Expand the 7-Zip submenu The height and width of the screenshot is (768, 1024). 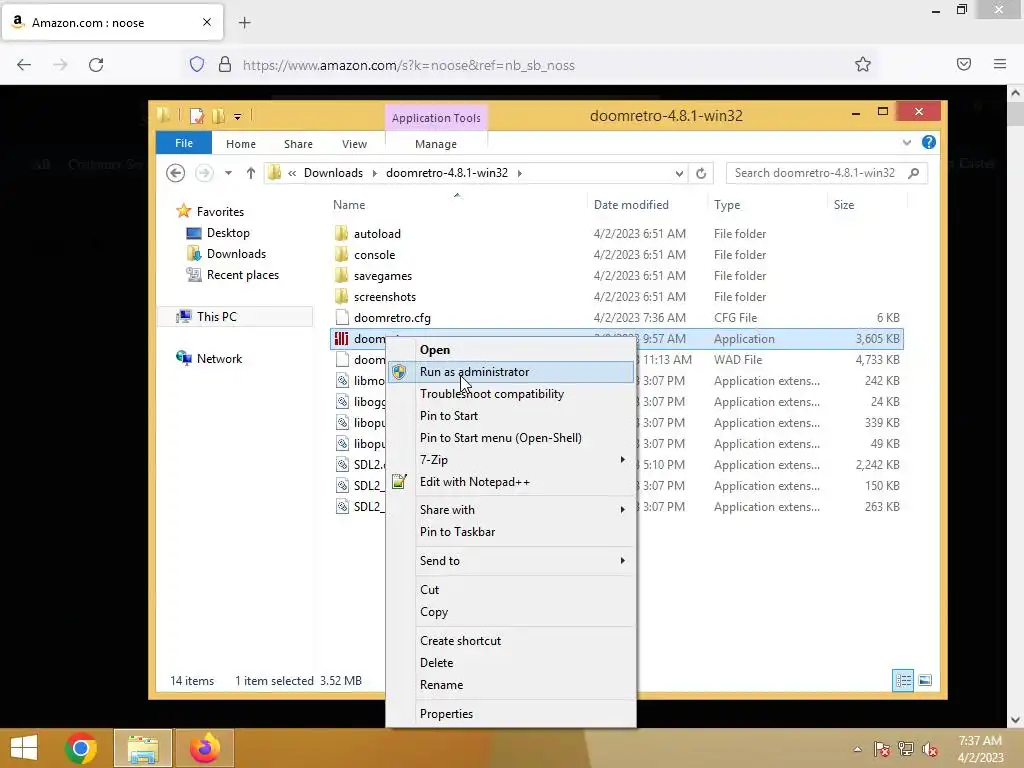[x=511, y=460]
